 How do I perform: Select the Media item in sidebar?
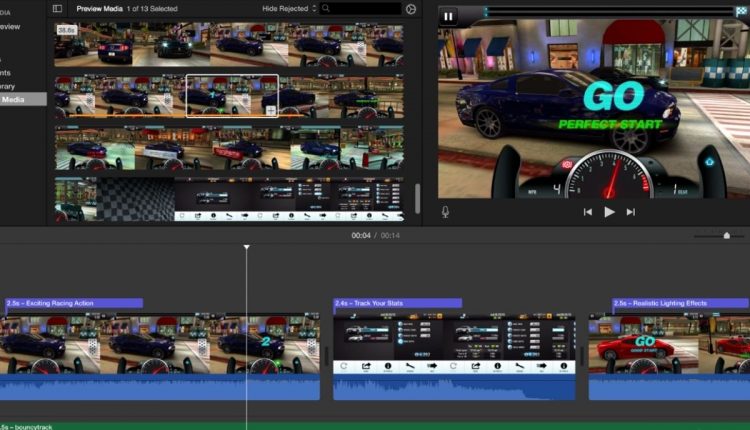tap(23, 99)
